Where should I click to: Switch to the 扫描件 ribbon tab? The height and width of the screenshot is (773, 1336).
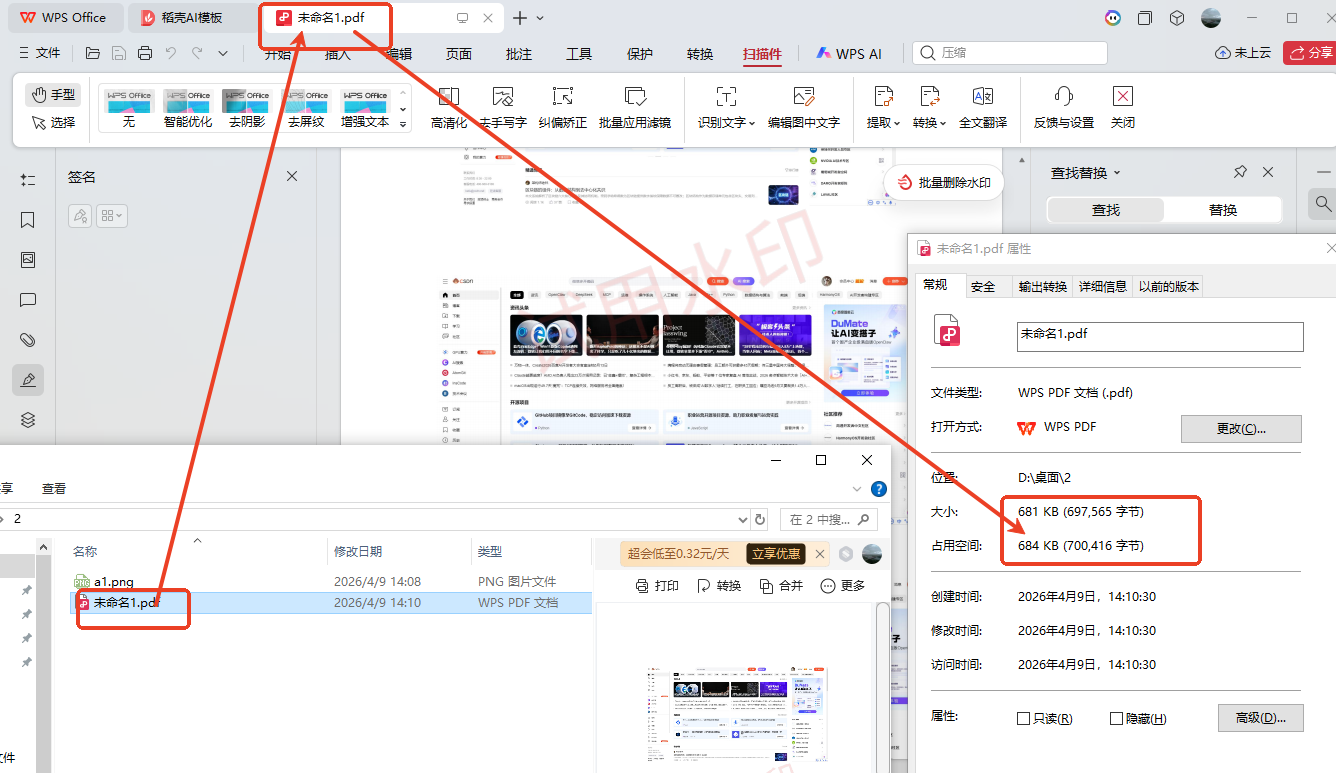(x=762, y=54)
